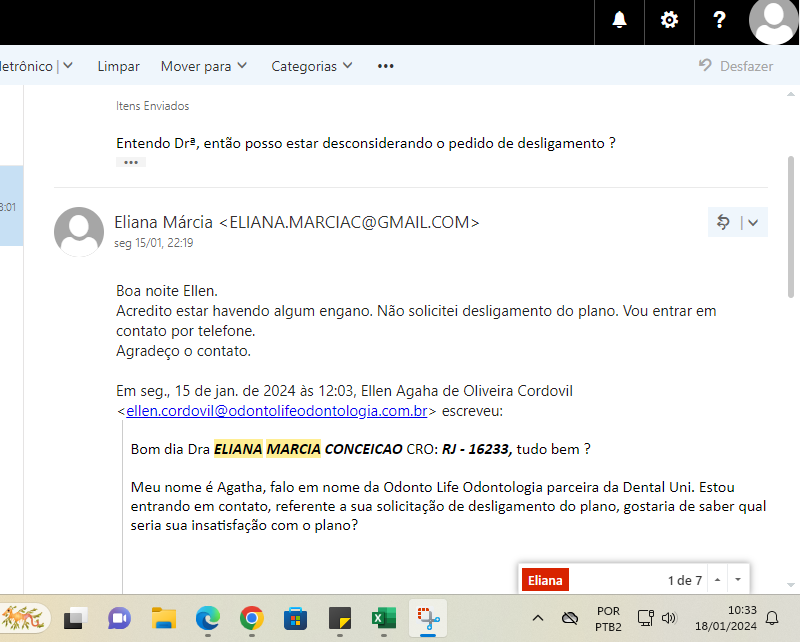This screenshot has height=642, width=800.
Task: Launch Google Chrome from the taskbar
Action: tap(251, 618)
